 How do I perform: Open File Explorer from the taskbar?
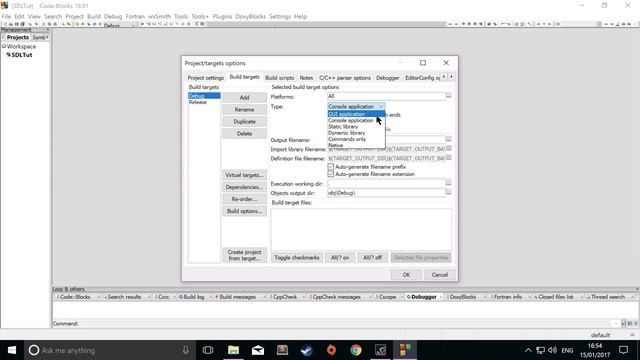point(233,350)
